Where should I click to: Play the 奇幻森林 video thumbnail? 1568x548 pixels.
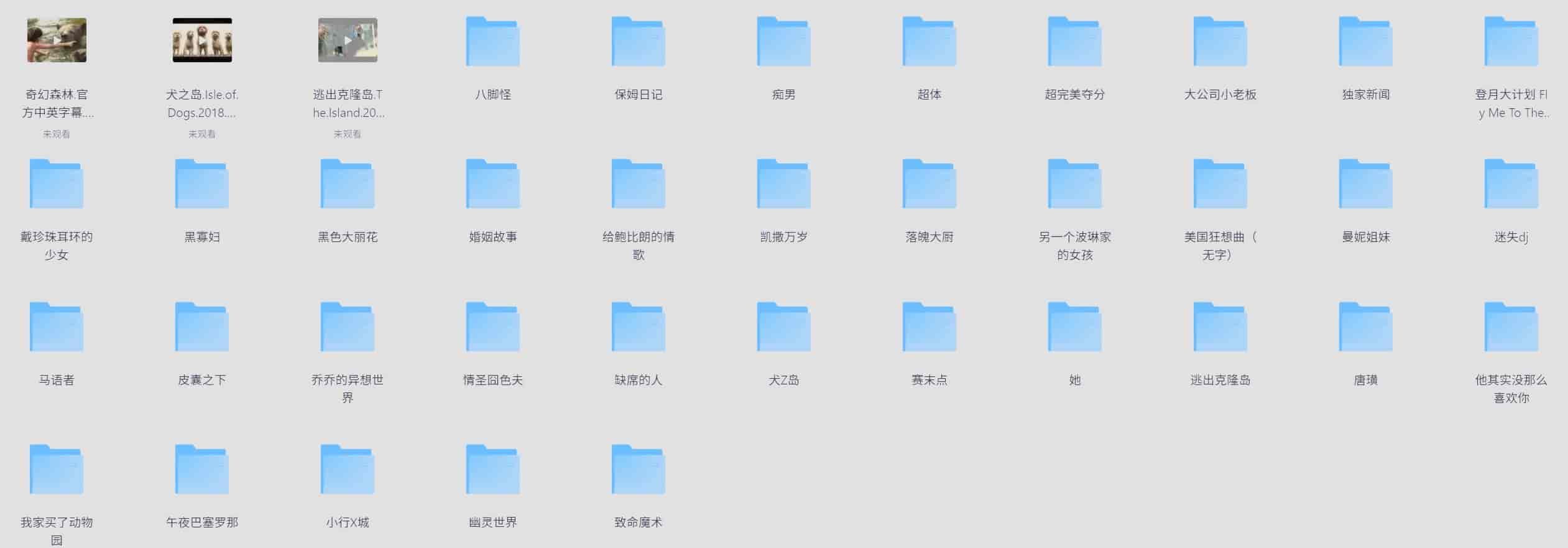tap(57, 40)
